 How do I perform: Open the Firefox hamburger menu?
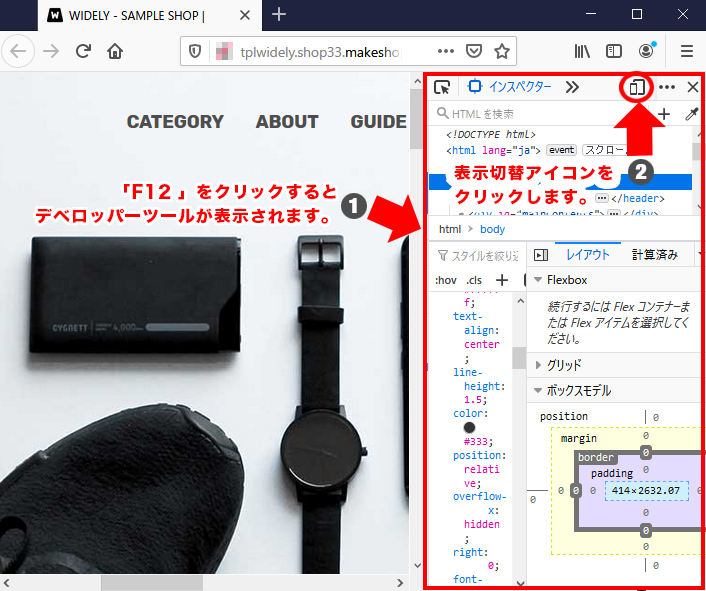[x=687, y=51]
